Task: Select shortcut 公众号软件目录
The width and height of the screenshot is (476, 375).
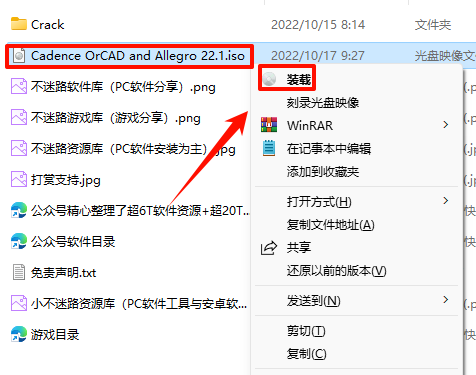Action: 73,242
